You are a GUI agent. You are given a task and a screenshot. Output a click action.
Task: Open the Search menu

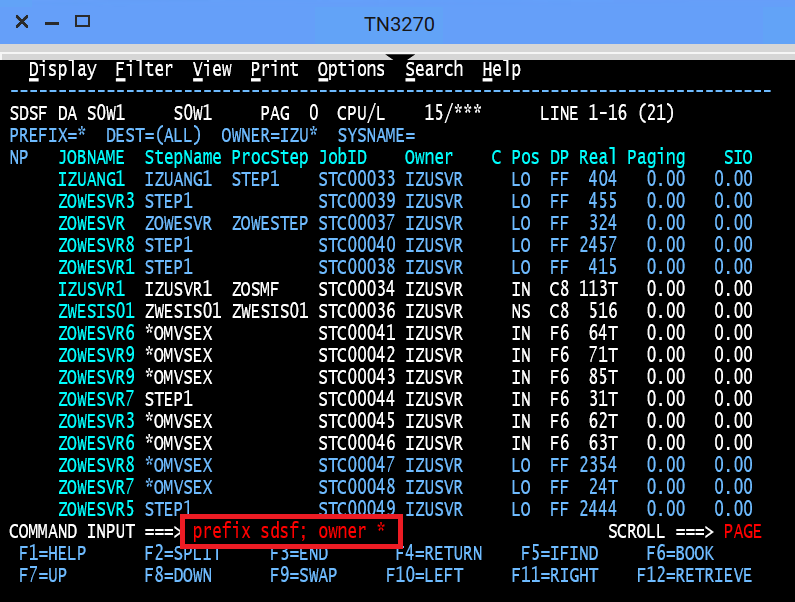click(434, 70)
